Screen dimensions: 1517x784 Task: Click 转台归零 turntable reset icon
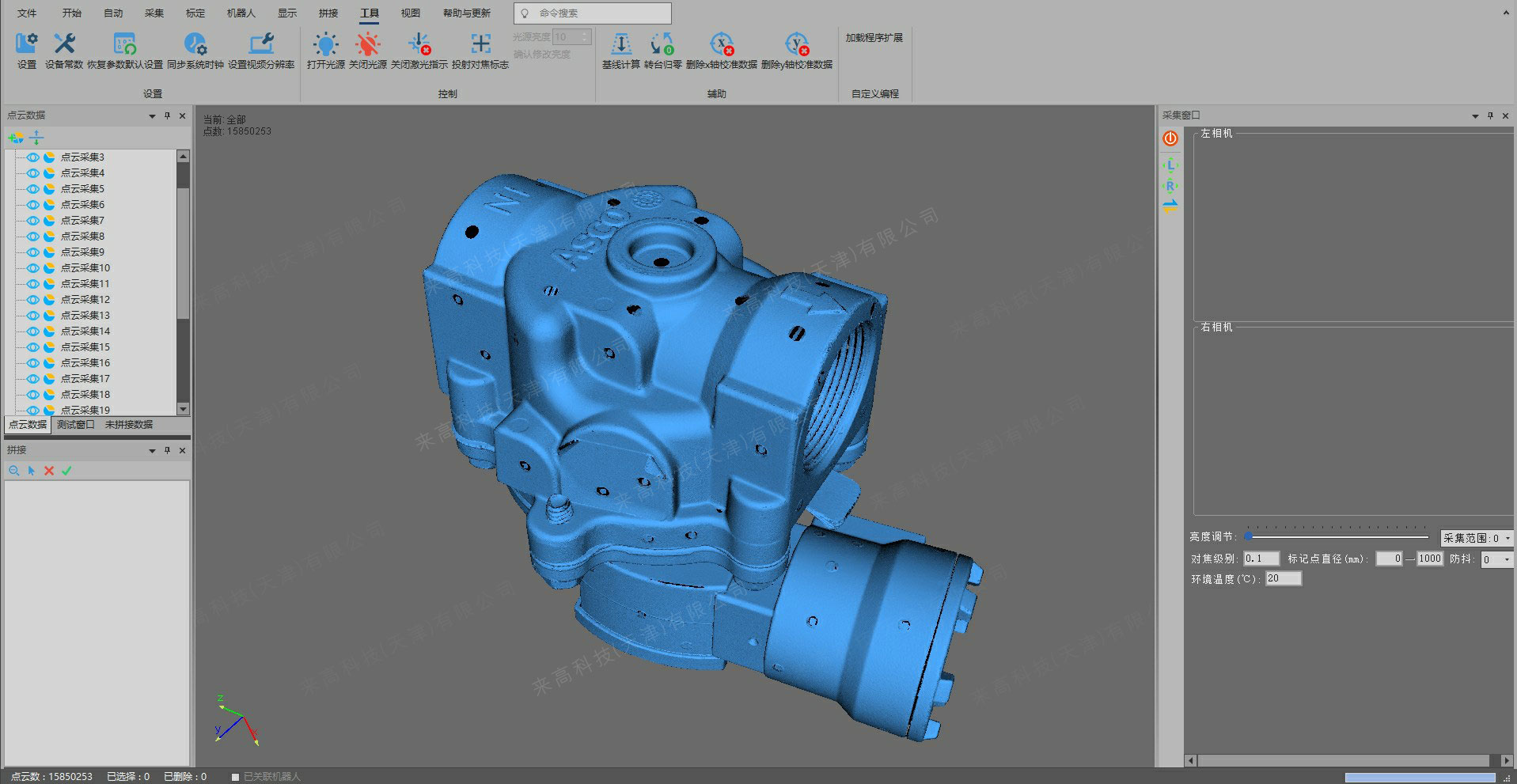click(662, 44)
